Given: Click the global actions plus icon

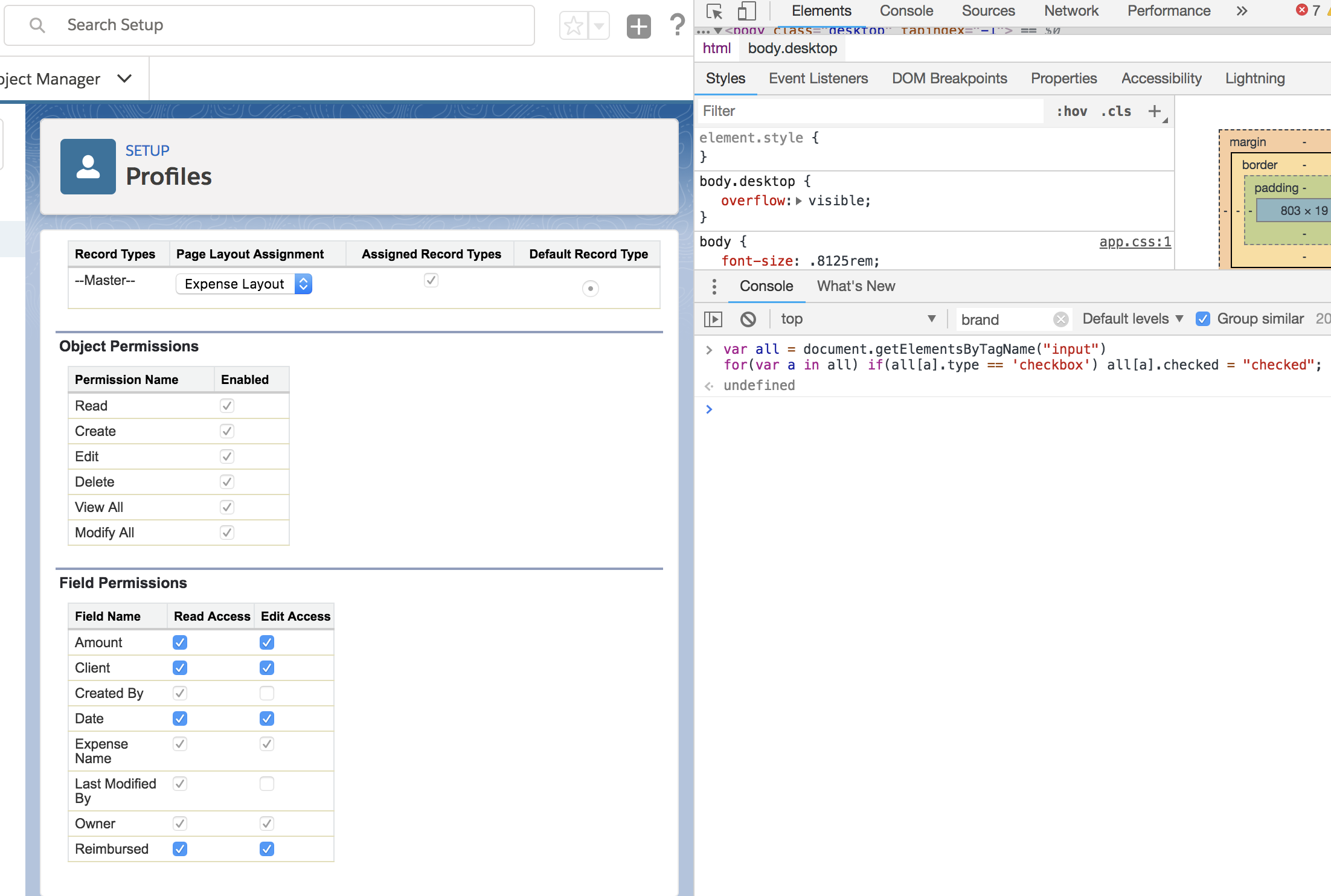Looking at the screenshot, I should click(x=638, y=26).
